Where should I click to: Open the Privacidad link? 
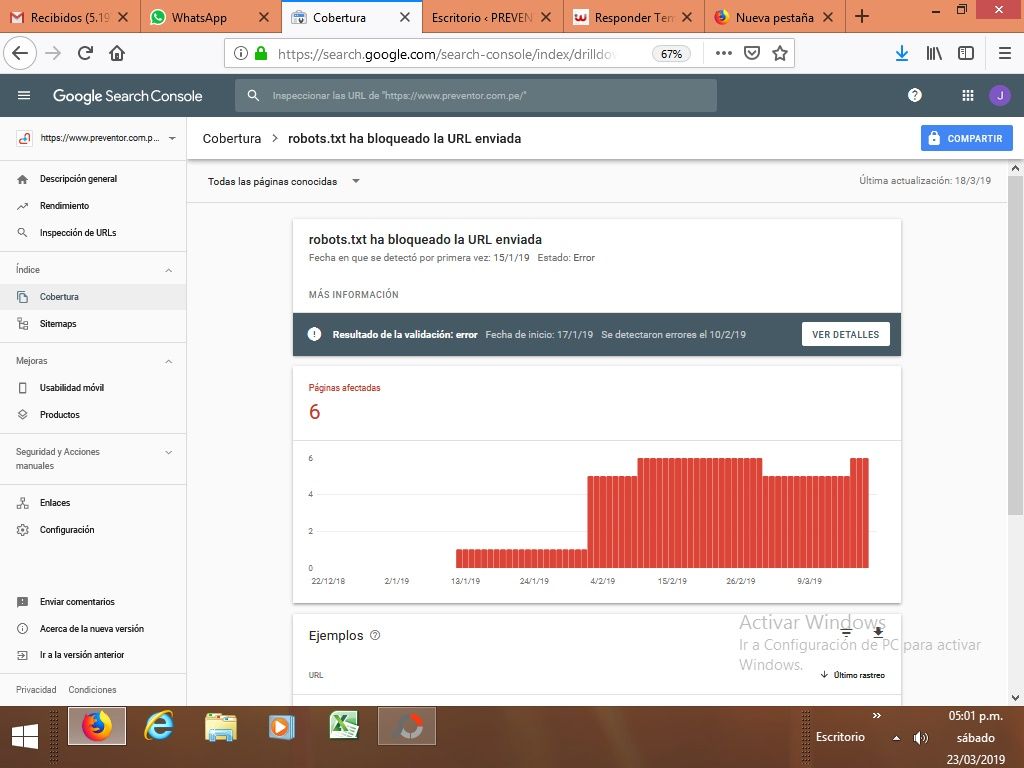[x=36, y=690]
